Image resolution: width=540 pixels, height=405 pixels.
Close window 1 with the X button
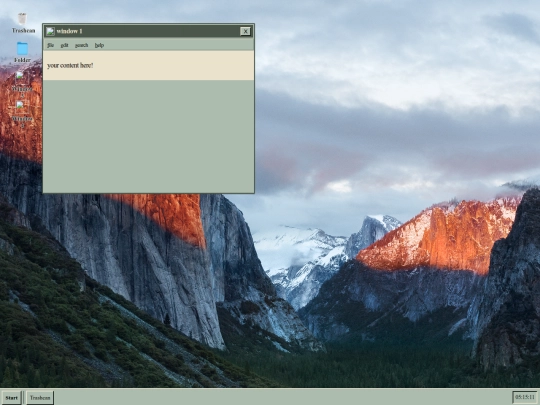pyautogui.click(x=245, y=31)
